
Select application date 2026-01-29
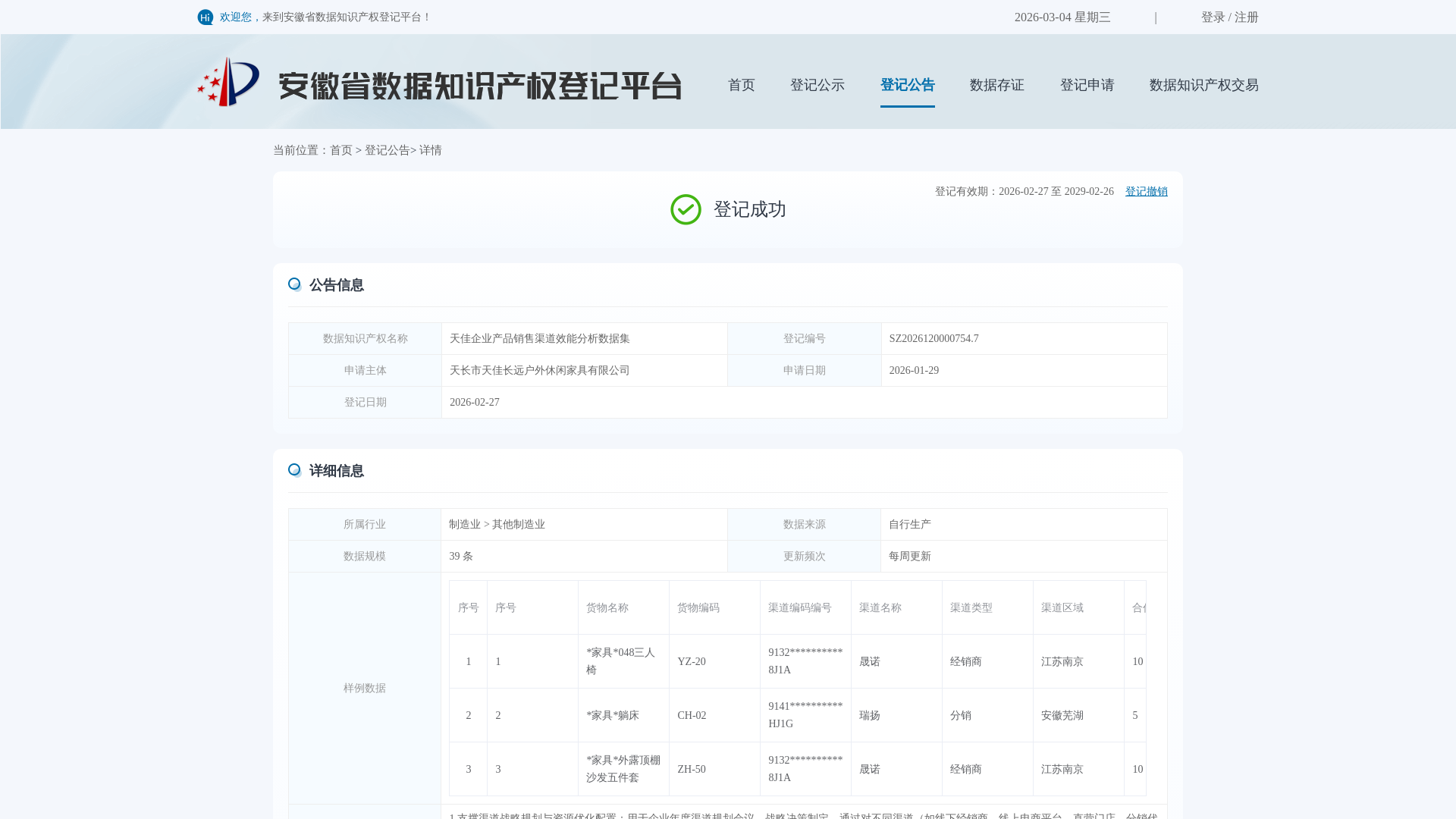pos(914,371)
